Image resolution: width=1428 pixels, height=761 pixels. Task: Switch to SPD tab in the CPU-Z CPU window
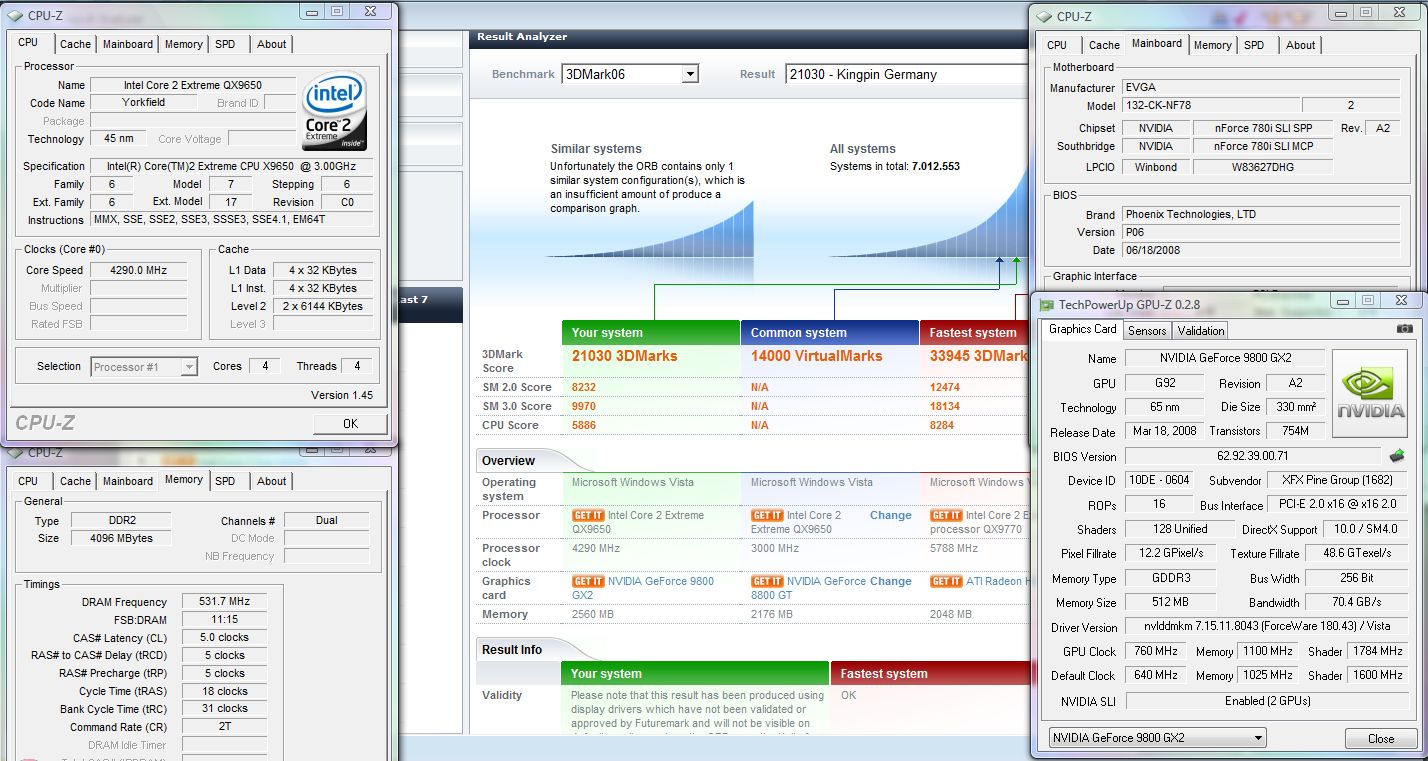tap(225, 44)
